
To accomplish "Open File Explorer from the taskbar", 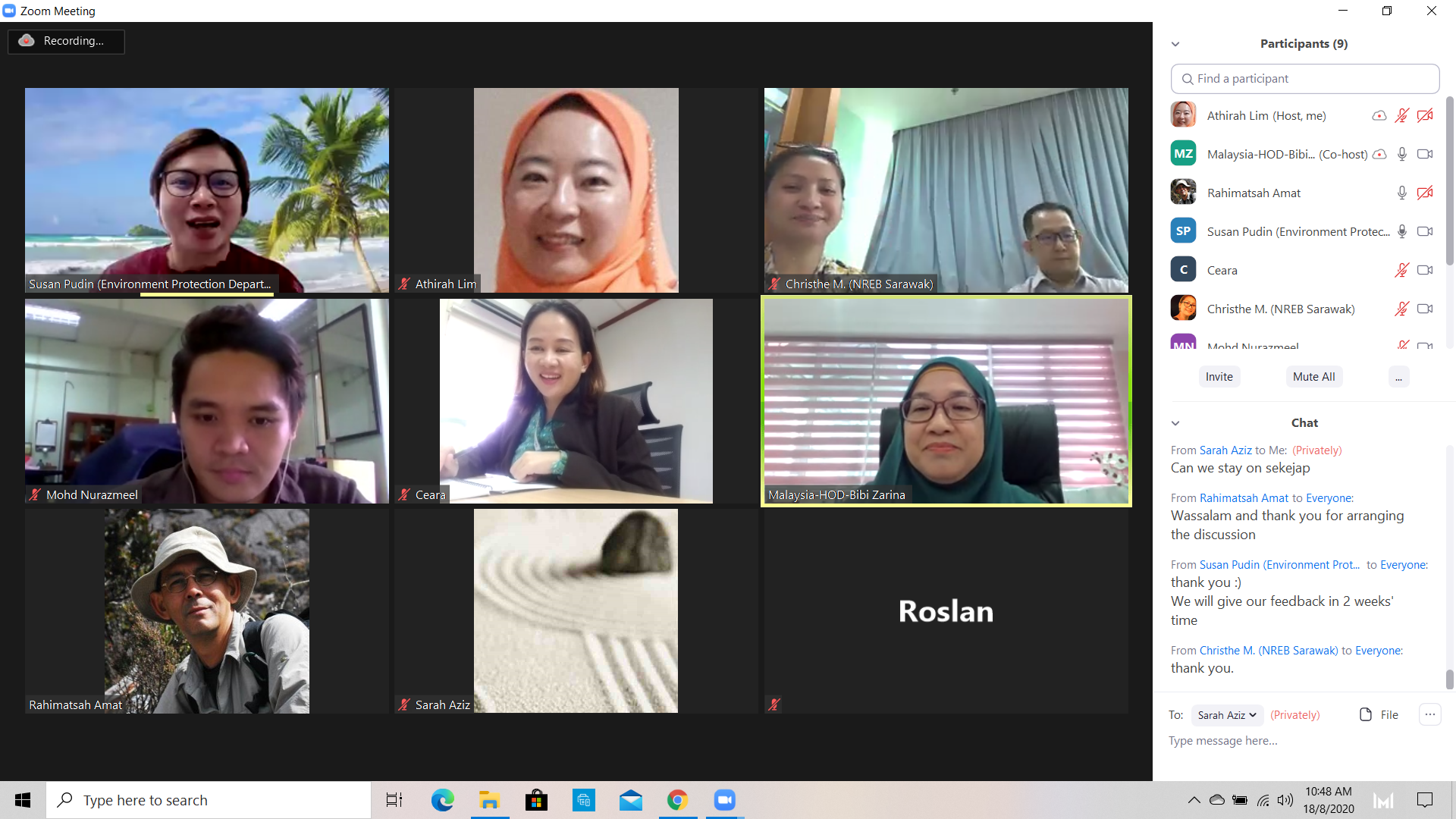I will click(x=489, y=800).
